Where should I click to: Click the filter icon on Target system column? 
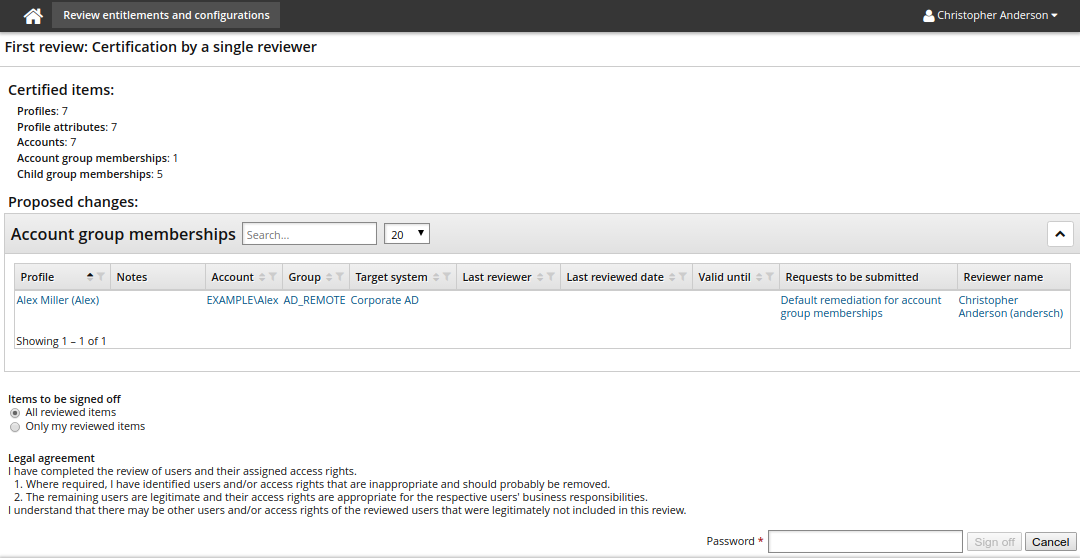pyautogui.click(x=446, y=277)
